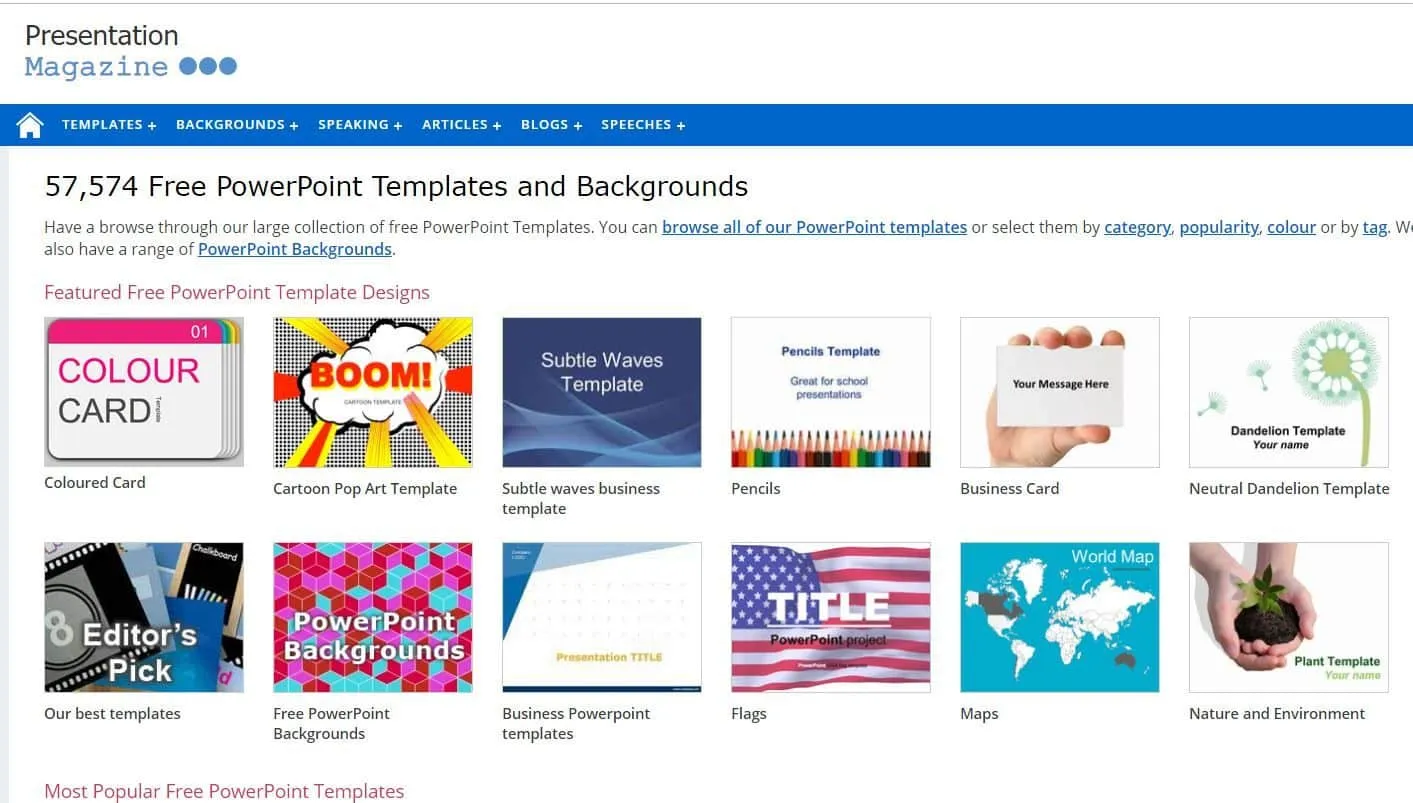Expand the BACKGROUNDS dropdown menu
Image resolution: width=1413 pixels, height=803 pixels.
pyautogui.click(x=231, y=124)
